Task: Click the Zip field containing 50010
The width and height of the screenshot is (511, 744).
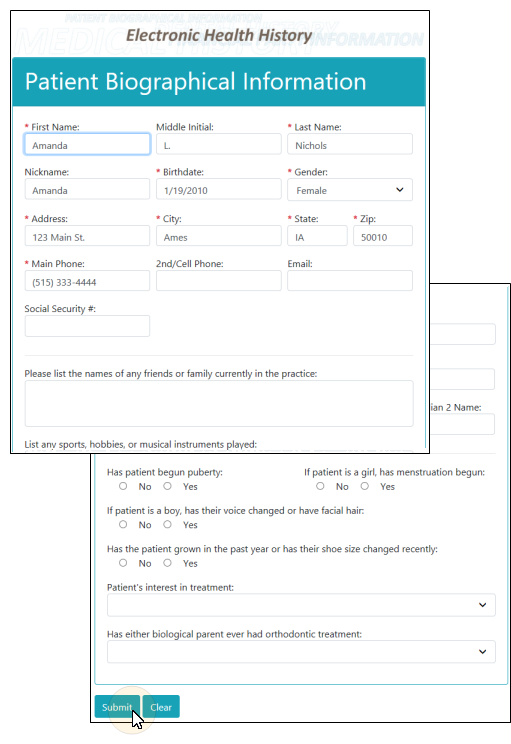Action: coord(382,236)
